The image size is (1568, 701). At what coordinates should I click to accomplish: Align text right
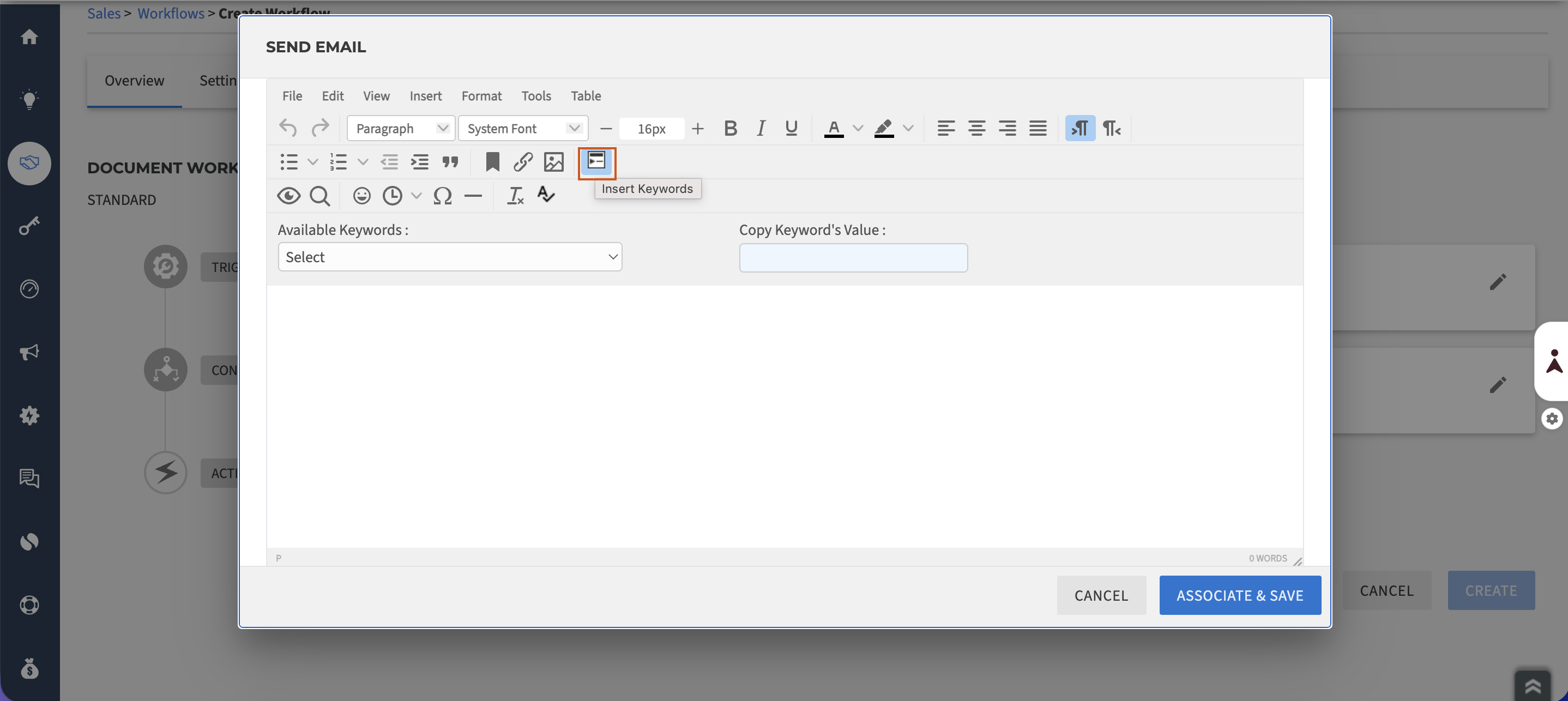[x=1008, y=129]
